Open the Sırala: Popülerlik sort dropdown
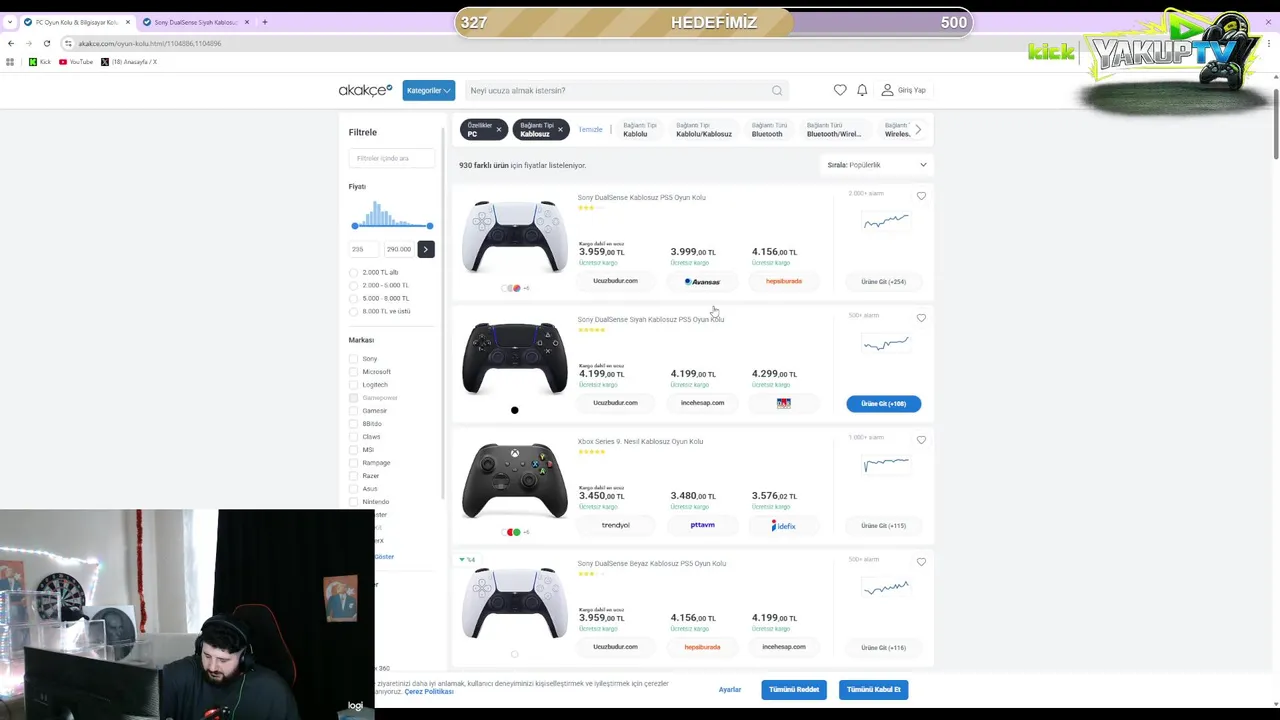This screenshot has height=720, width=1280. pyautogui.click(x=877, y=165)
